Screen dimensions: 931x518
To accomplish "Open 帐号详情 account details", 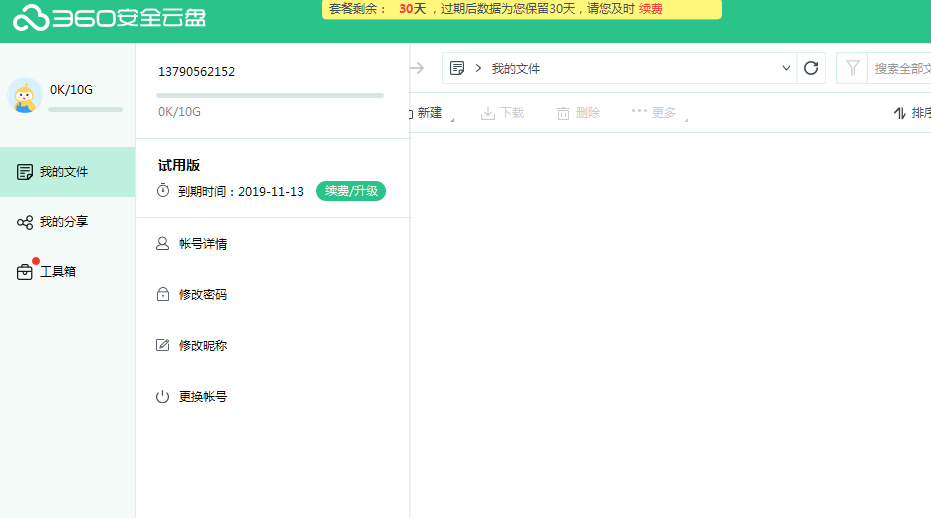I will (203, 244).
